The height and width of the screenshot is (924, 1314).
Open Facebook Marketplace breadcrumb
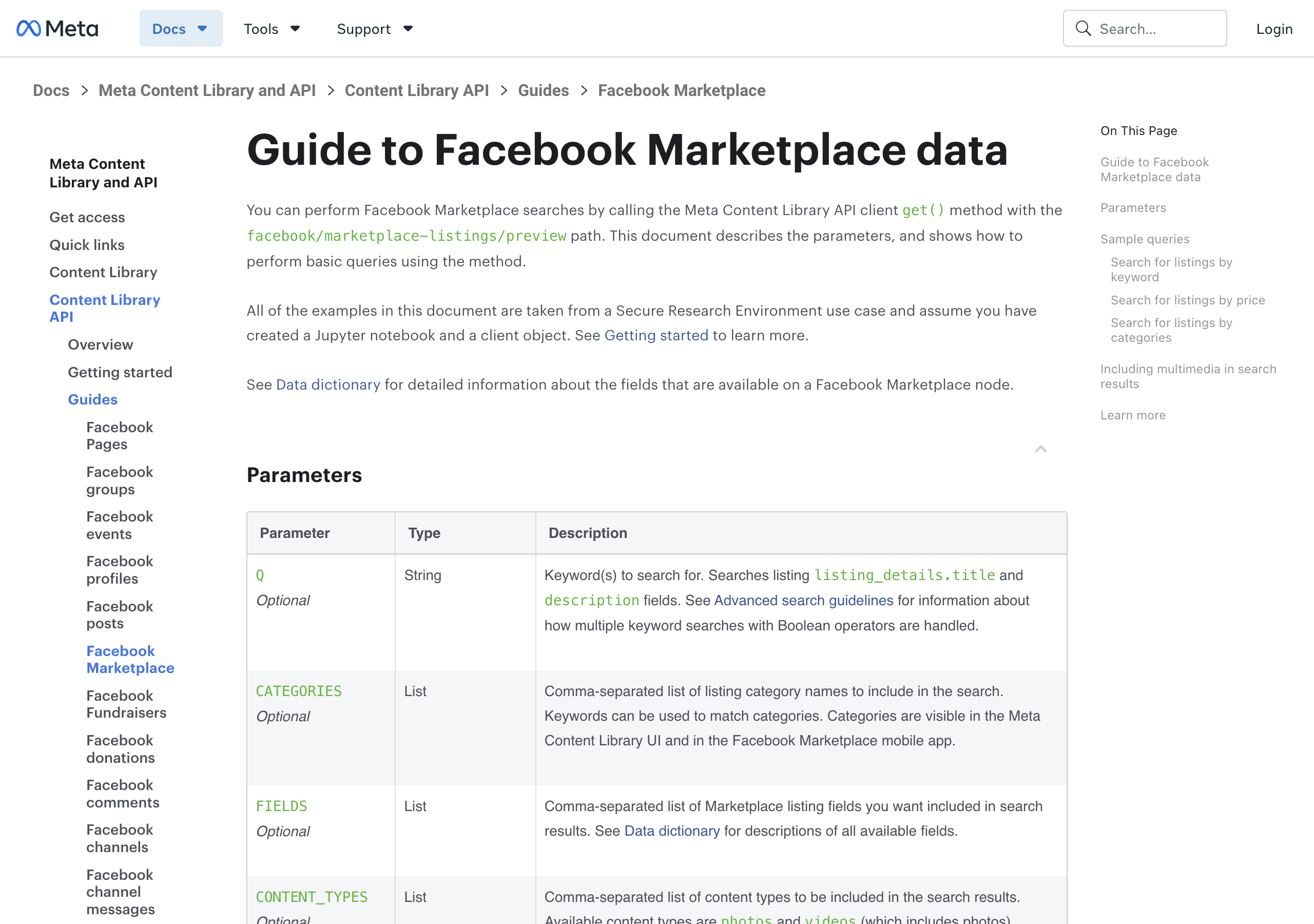682,90
